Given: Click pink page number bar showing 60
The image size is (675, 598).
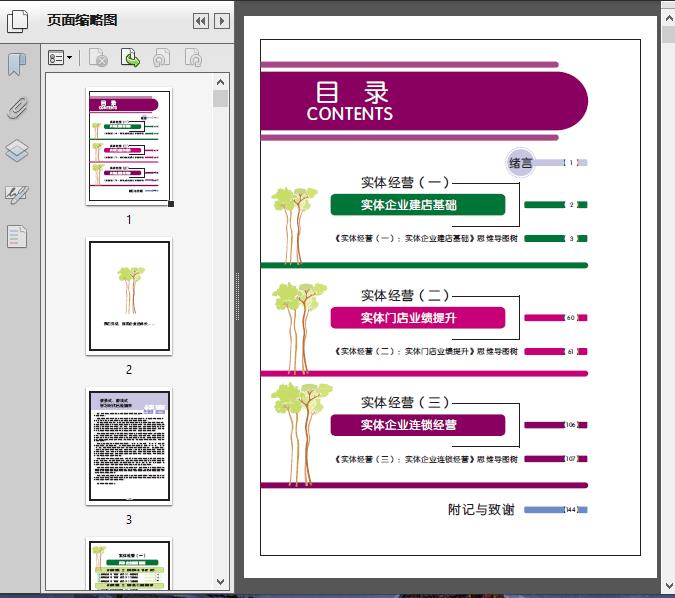Looking at the screenshot, I should 556,318.
